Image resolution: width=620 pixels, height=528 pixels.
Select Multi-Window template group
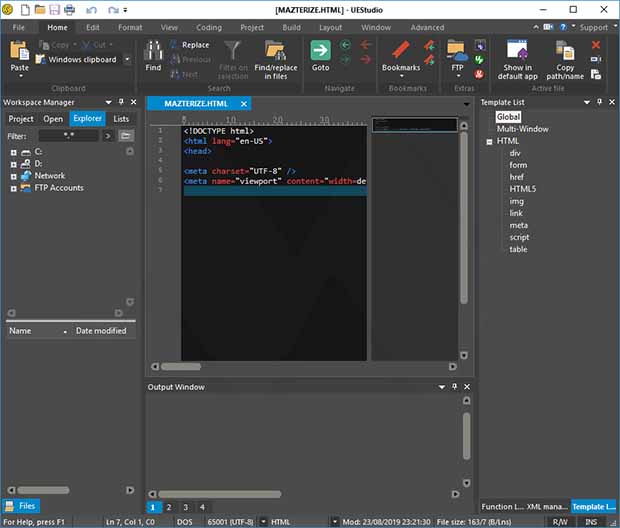coord(522,129)
